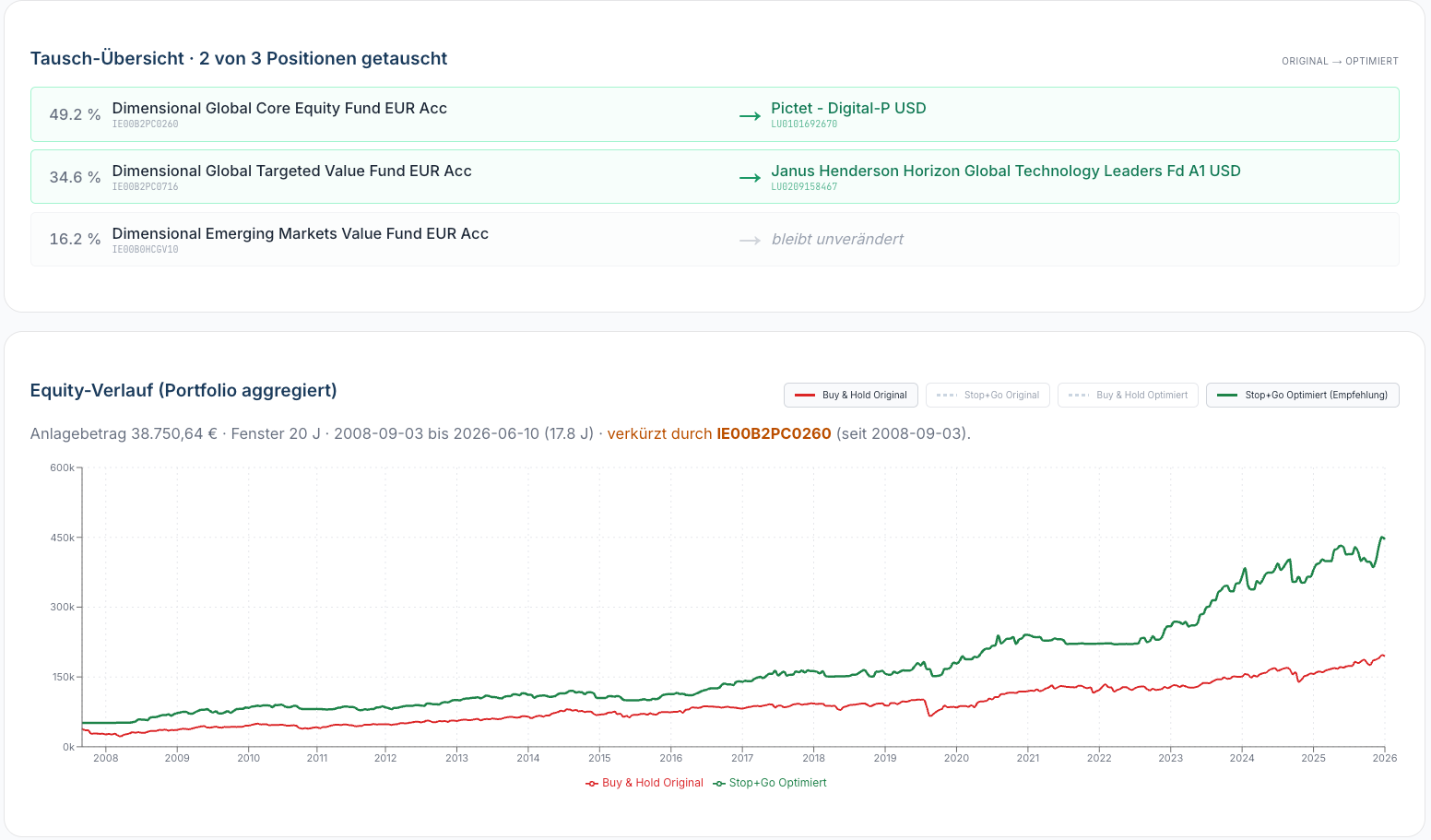This screenshot has height=840, width=1431.
Task: Click ISIN IE00B2PC0716 under the Targeted Value Fund name
Action: [x=145, y=186]
